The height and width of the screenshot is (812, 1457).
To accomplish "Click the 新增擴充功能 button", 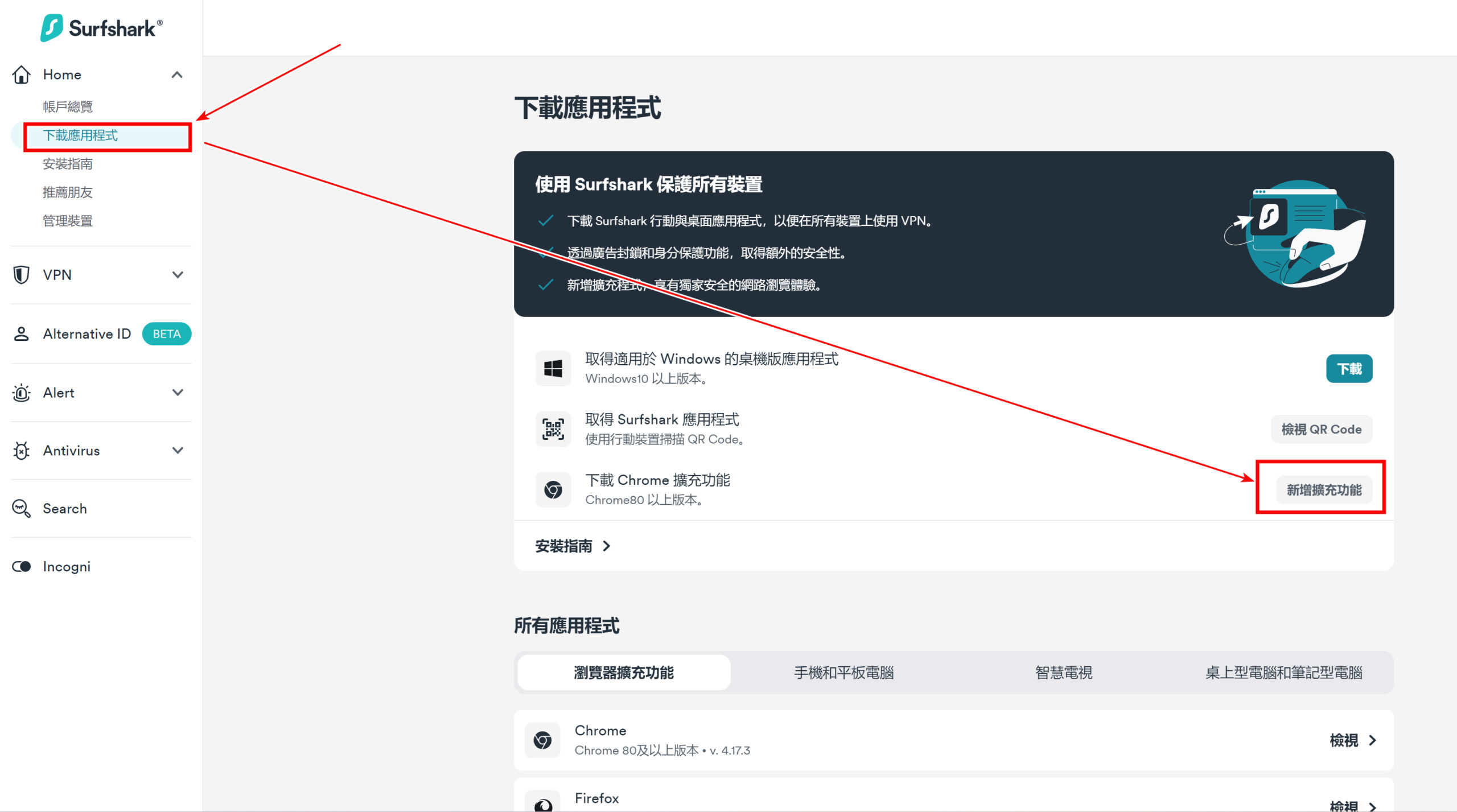I will (1324, 490).
